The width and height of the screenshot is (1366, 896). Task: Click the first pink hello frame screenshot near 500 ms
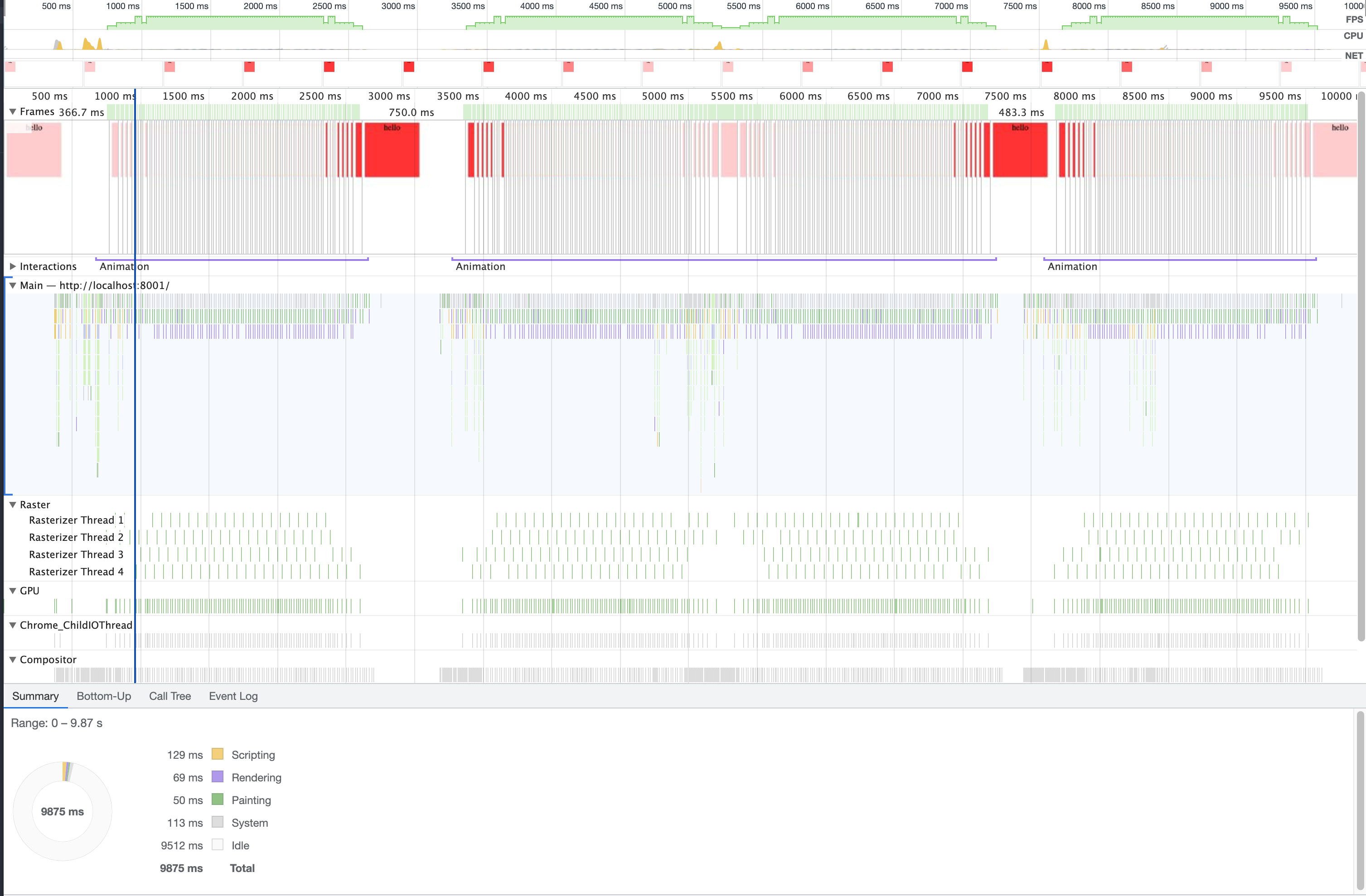point(34,150)
